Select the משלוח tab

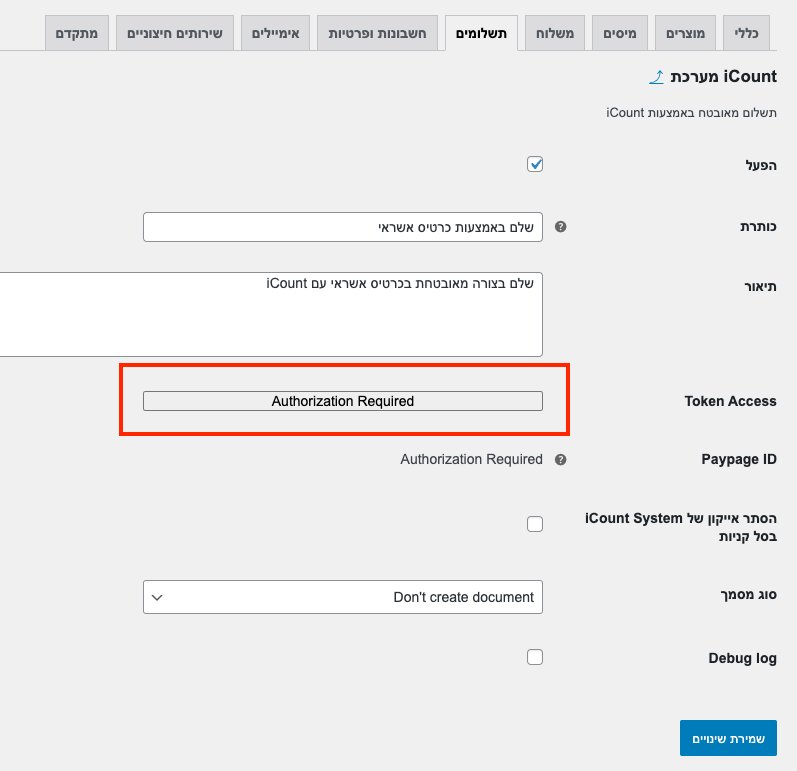[555, 34]
